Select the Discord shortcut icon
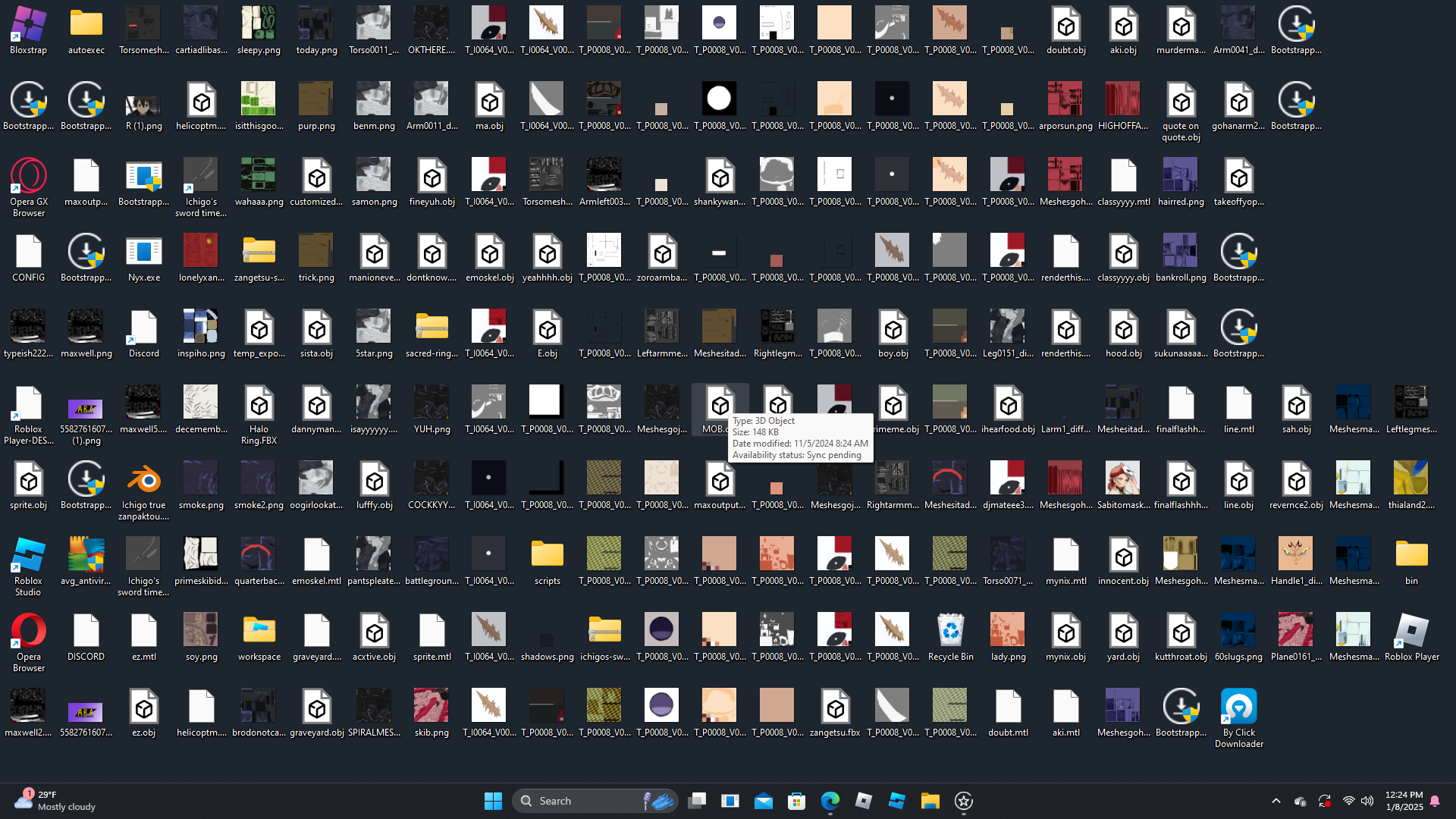The height and width of the screenshot is (819, 1456). [143, 328]
